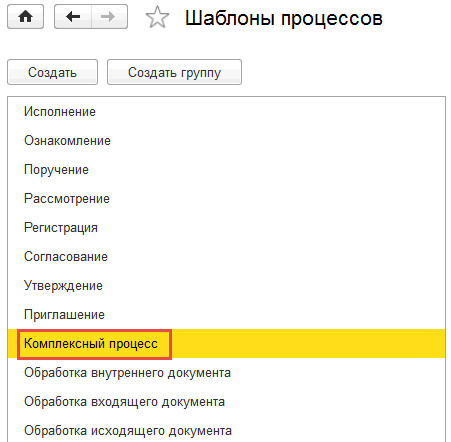This screenshot has height=442, width=451.
Task: Select the Поручение template
Action: click(226, 170)
